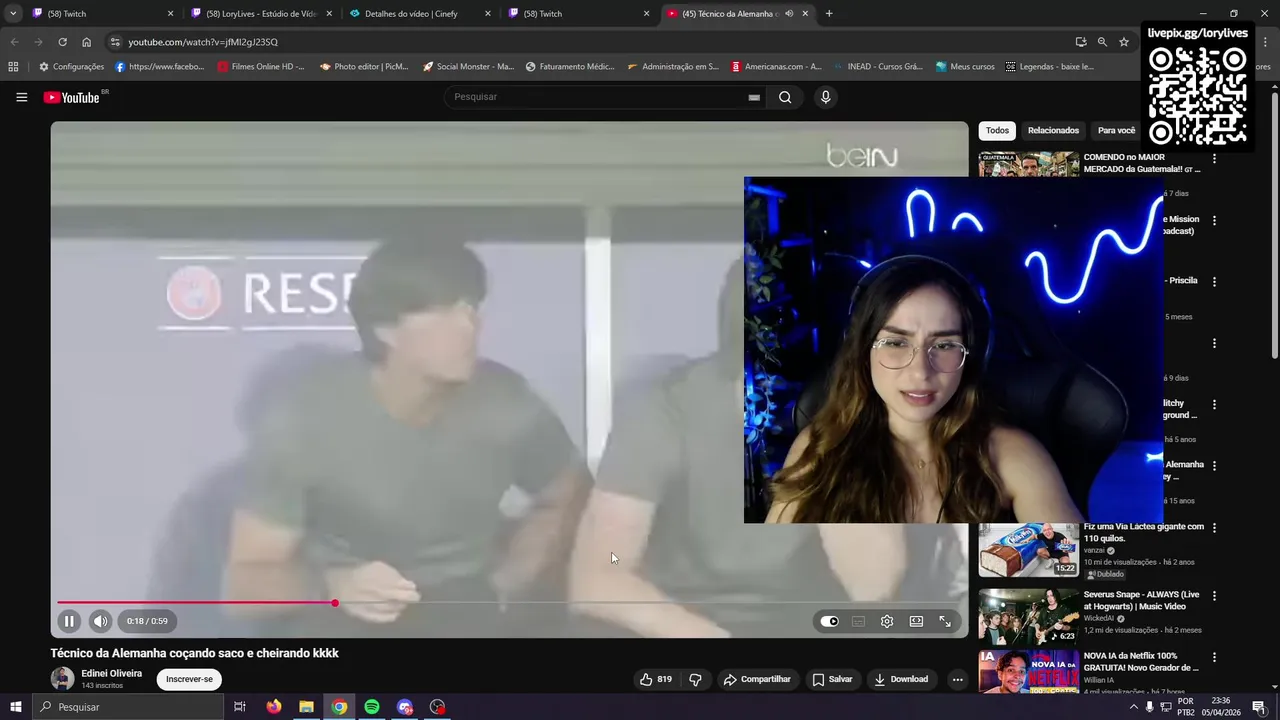Enter full screen mode
1280x720 pixels.
point(945,621)
